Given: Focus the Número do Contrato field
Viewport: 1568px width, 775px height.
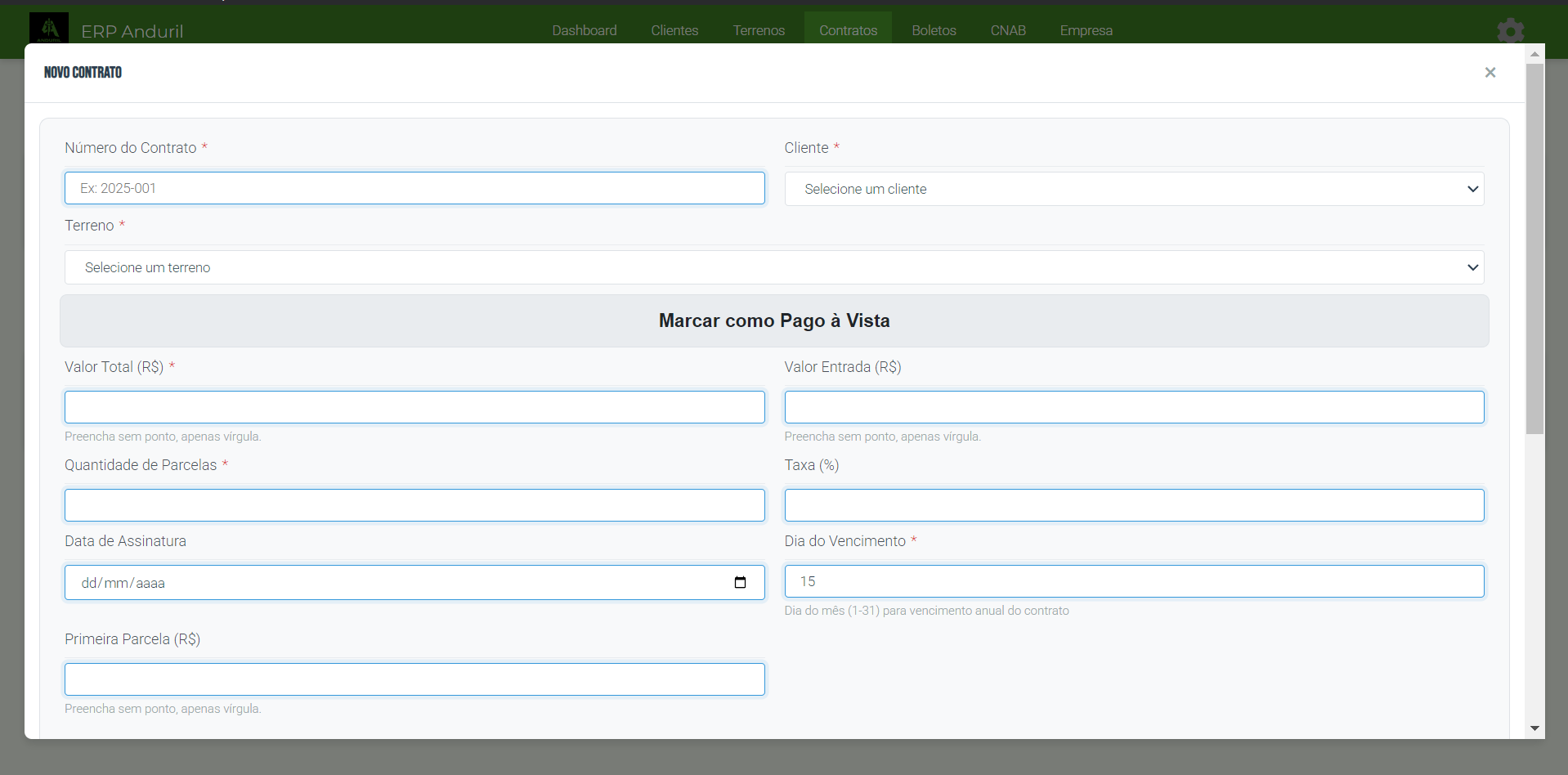Looking at the screenshot, I should click(414, 188).
